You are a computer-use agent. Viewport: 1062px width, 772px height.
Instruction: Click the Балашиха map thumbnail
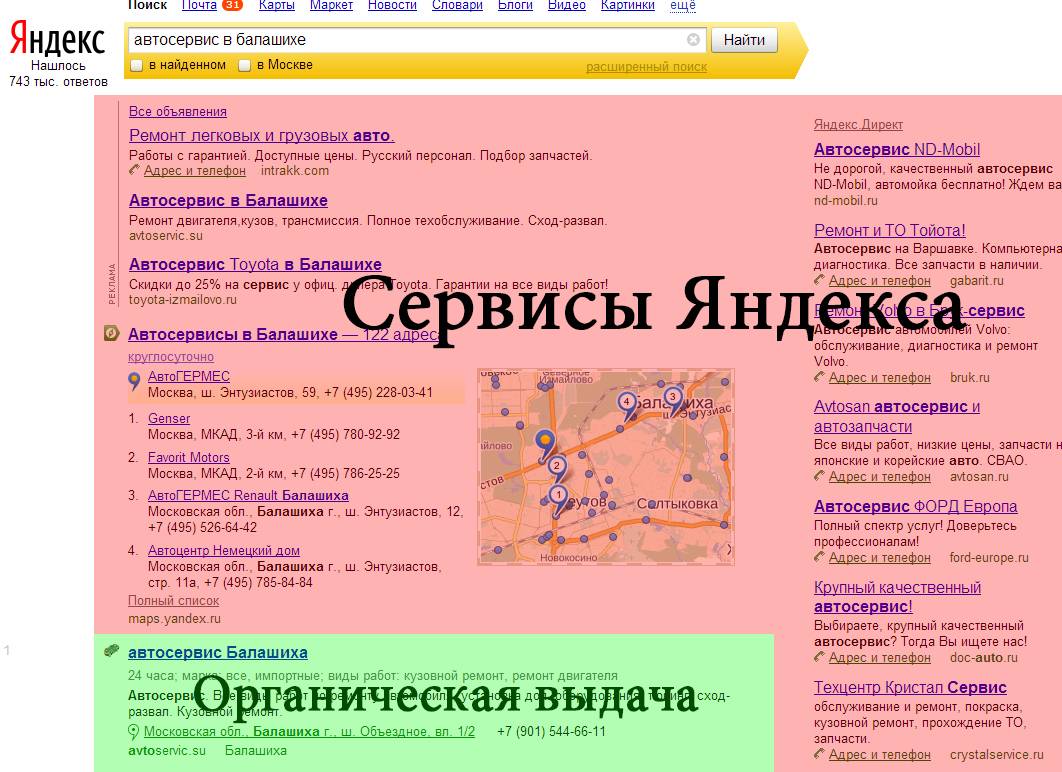606,467
